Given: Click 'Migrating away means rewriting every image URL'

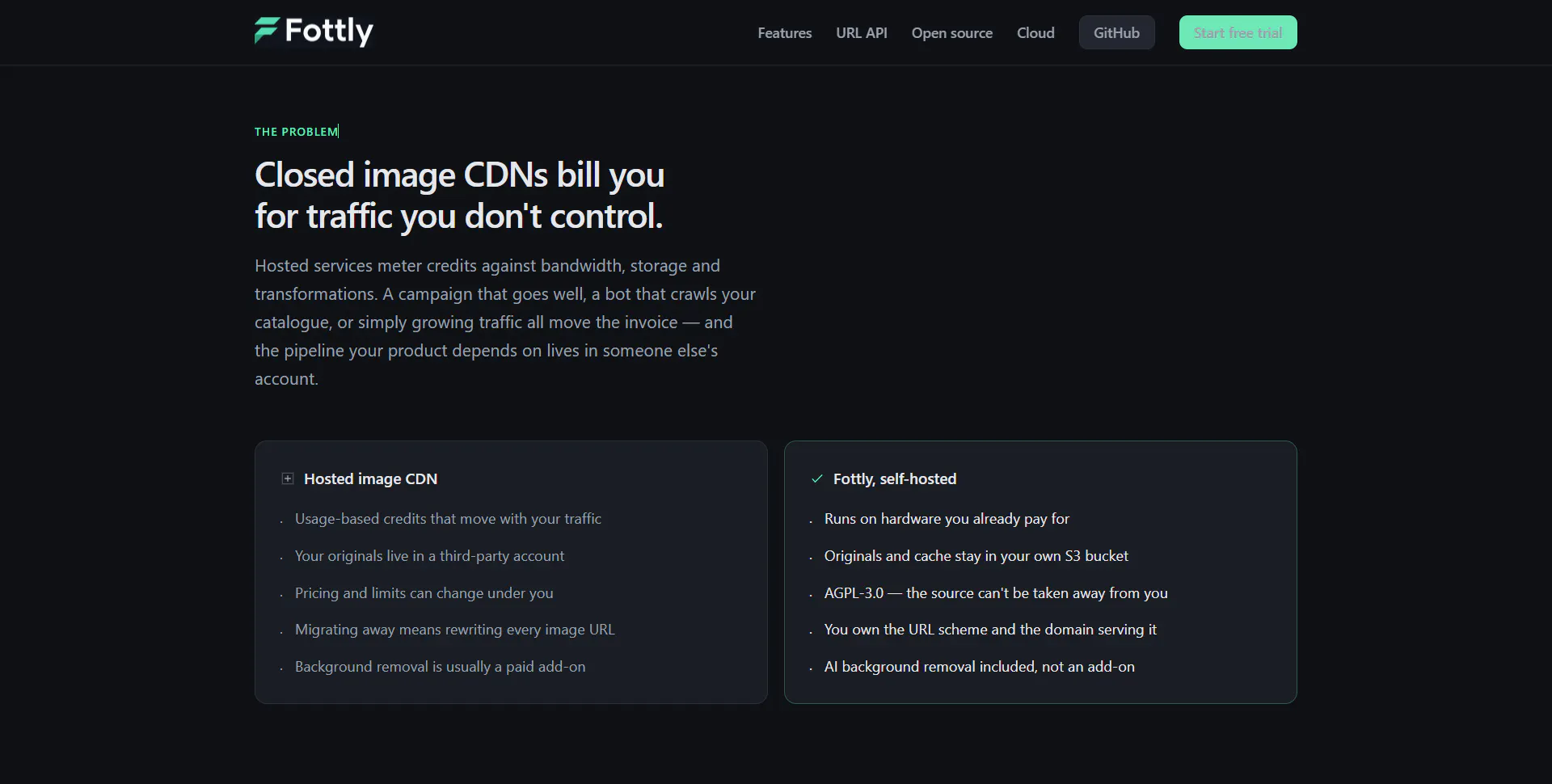Looking at the screenshot, I should point(454,630).
